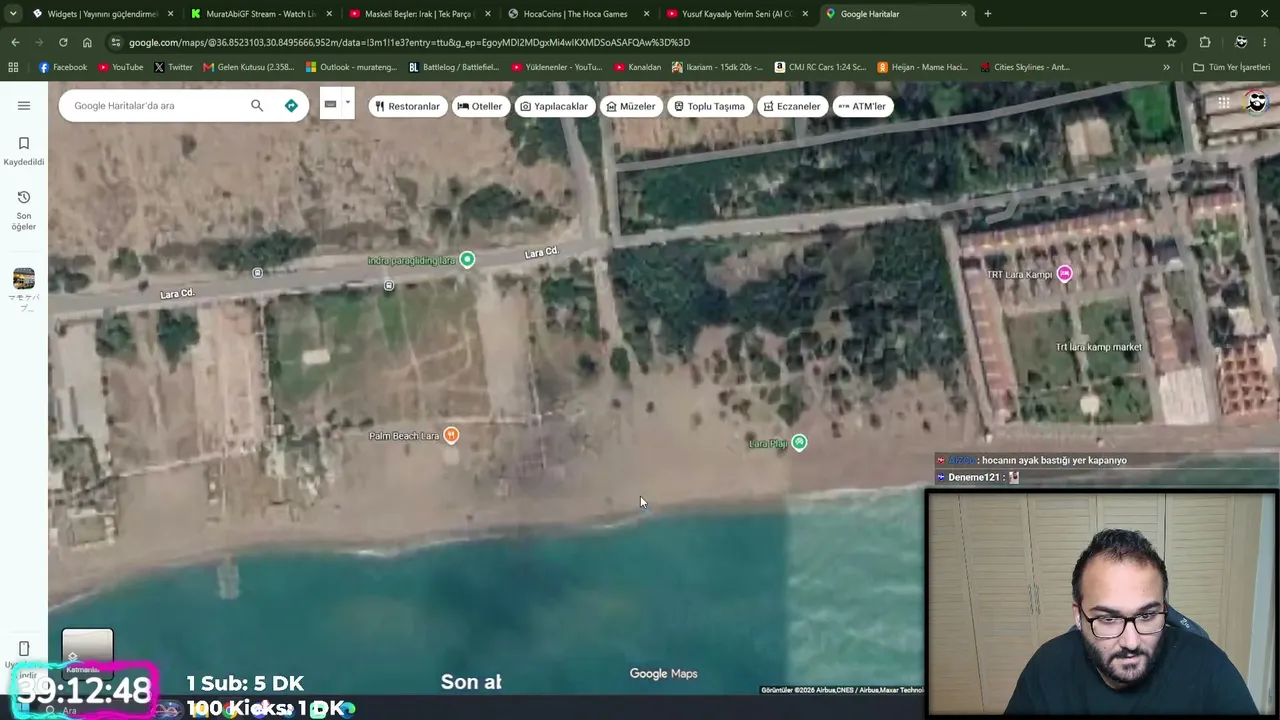The height and width of the screenshot is (720, 1280).
Task: Go to the browser home page
Action: 87,42
